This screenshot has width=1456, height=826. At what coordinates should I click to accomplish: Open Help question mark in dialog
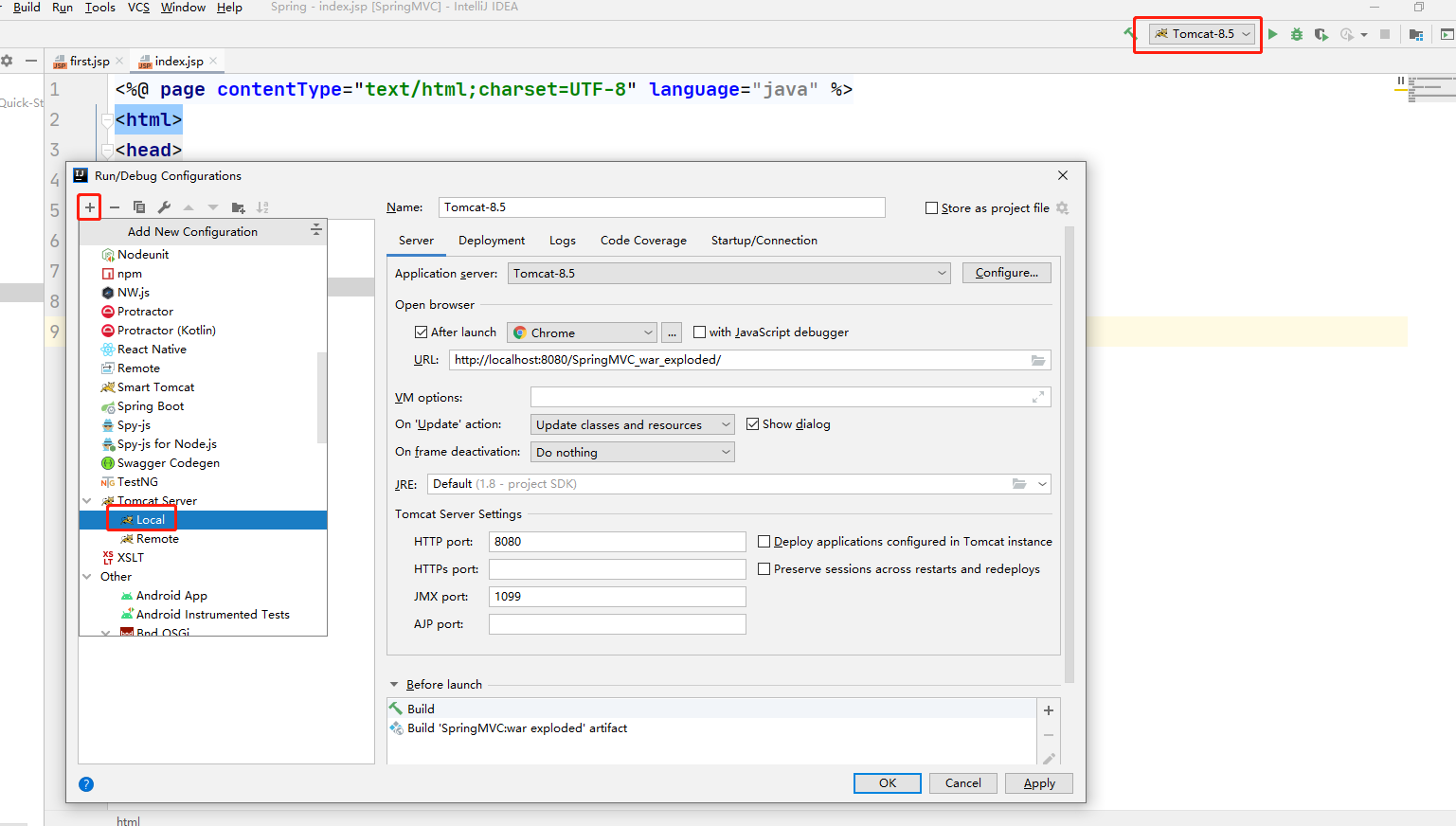click(x=86, y=784)
